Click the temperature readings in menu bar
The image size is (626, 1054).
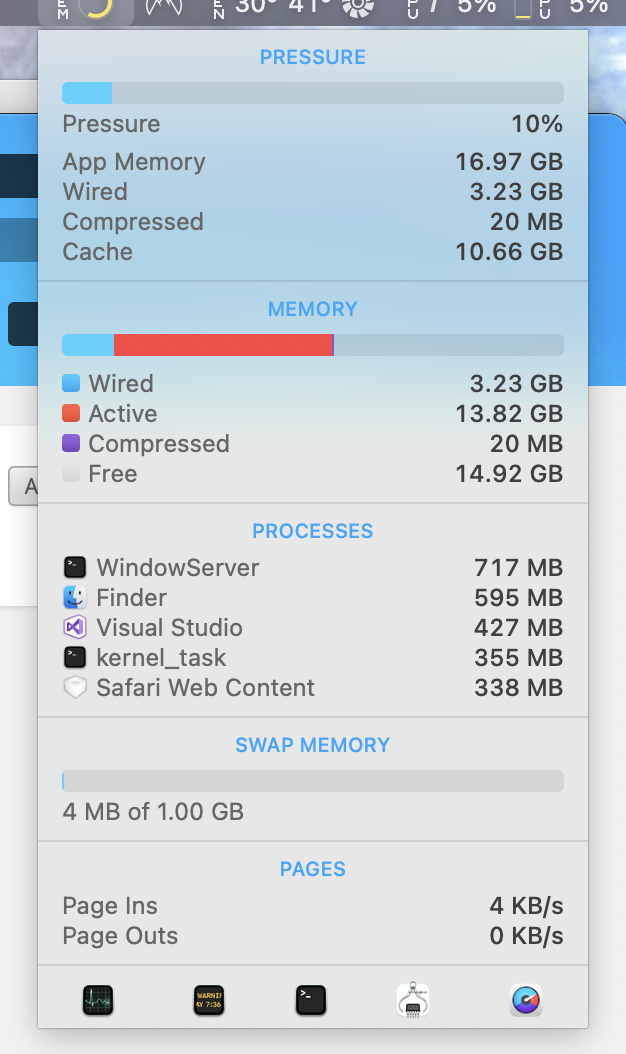(282, 7)
